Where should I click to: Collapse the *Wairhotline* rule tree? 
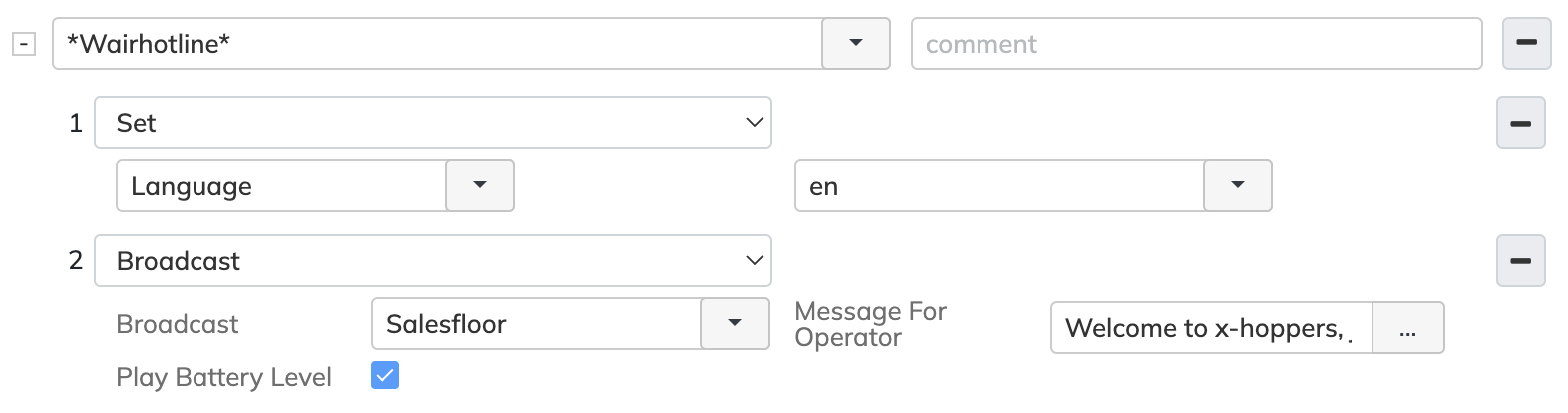pos(24,44)
